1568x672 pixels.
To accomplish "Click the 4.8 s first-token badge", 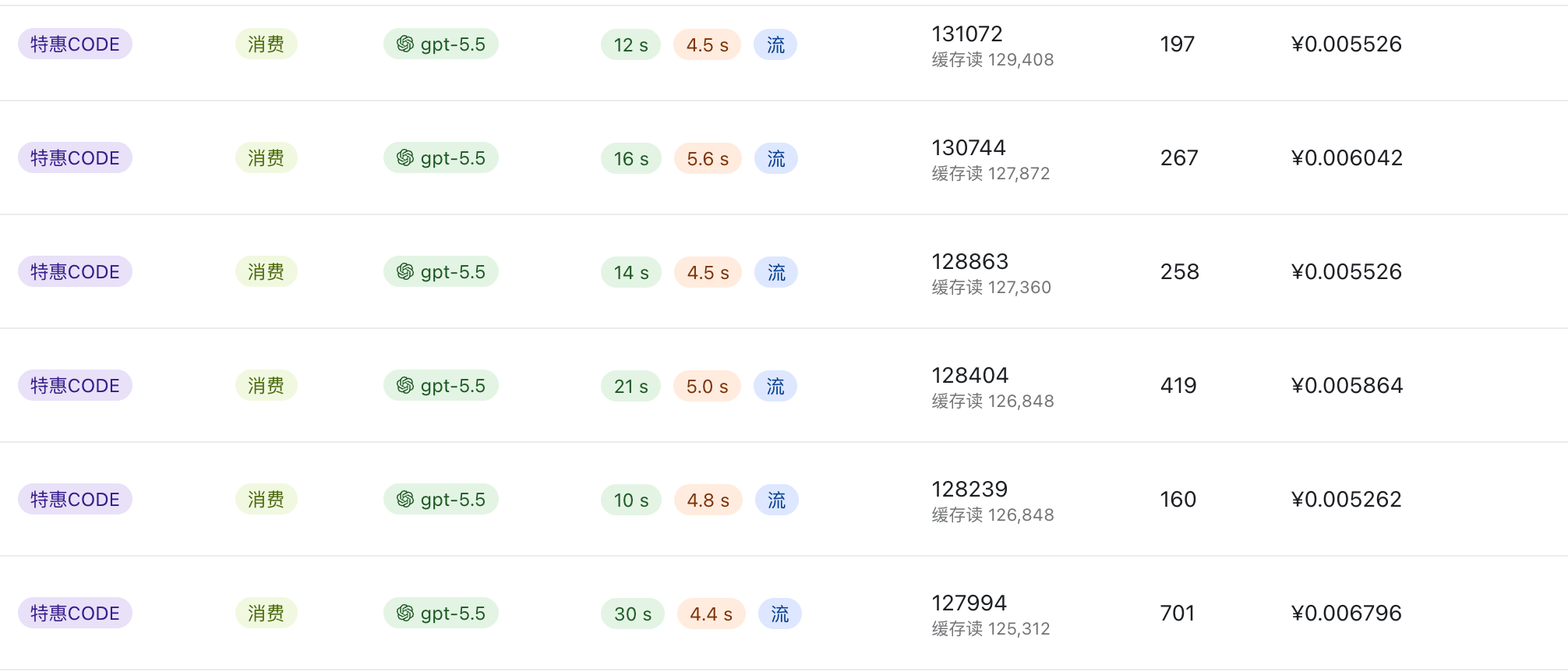I will click(x=708, y=500).
